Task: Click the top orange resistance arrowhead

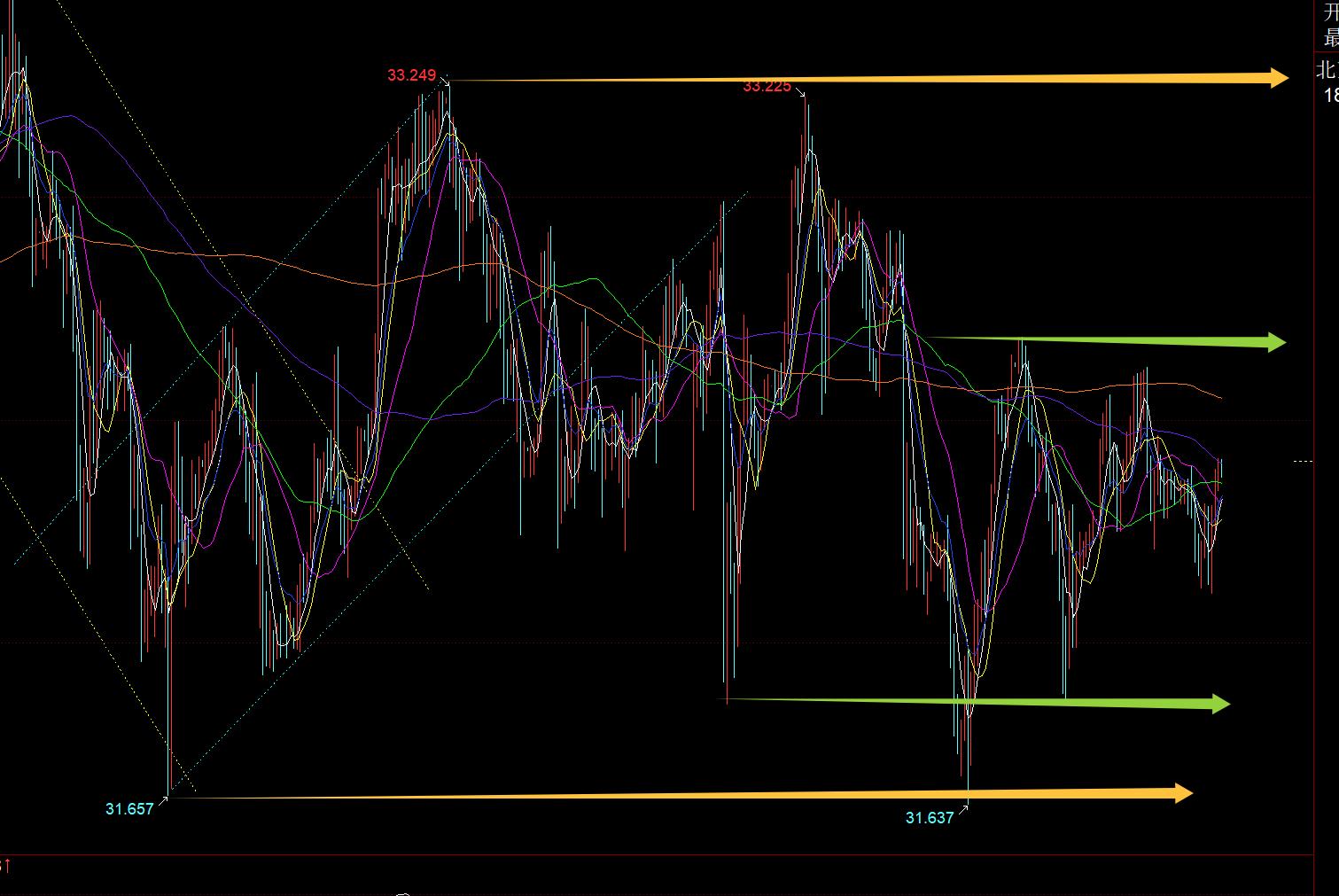Action: pos(1278,78)
